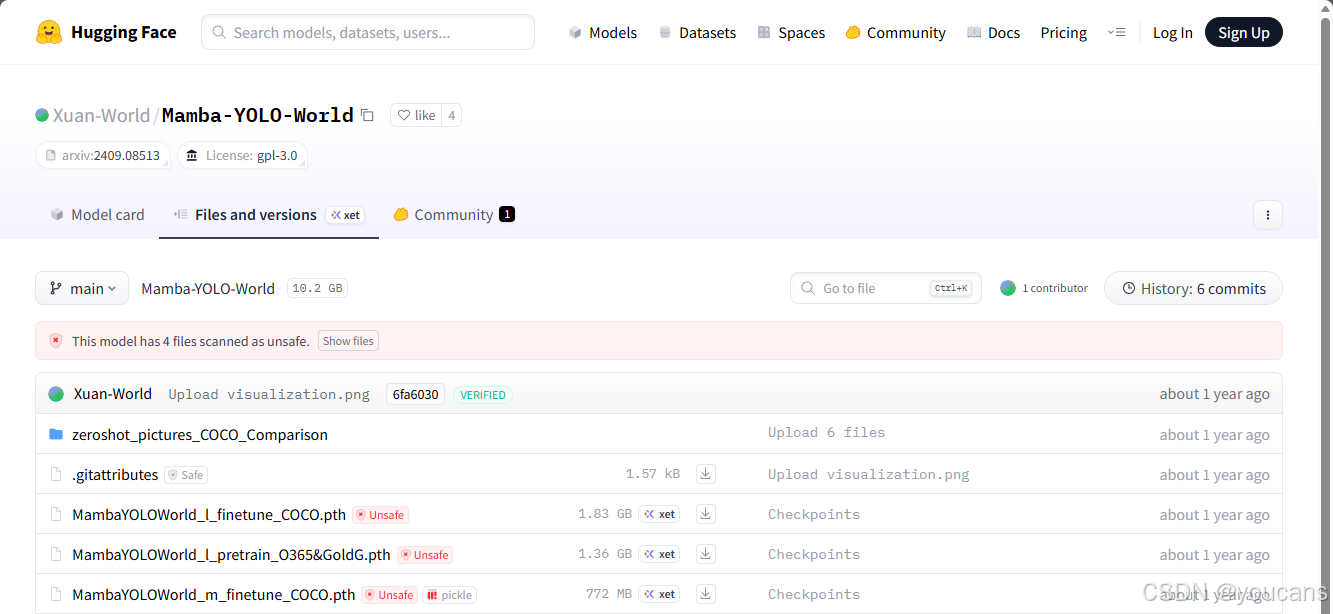1333x614 pixels.
Task: Focus the Go to file field
Action: pyautogui.click(x=885, y=288)
